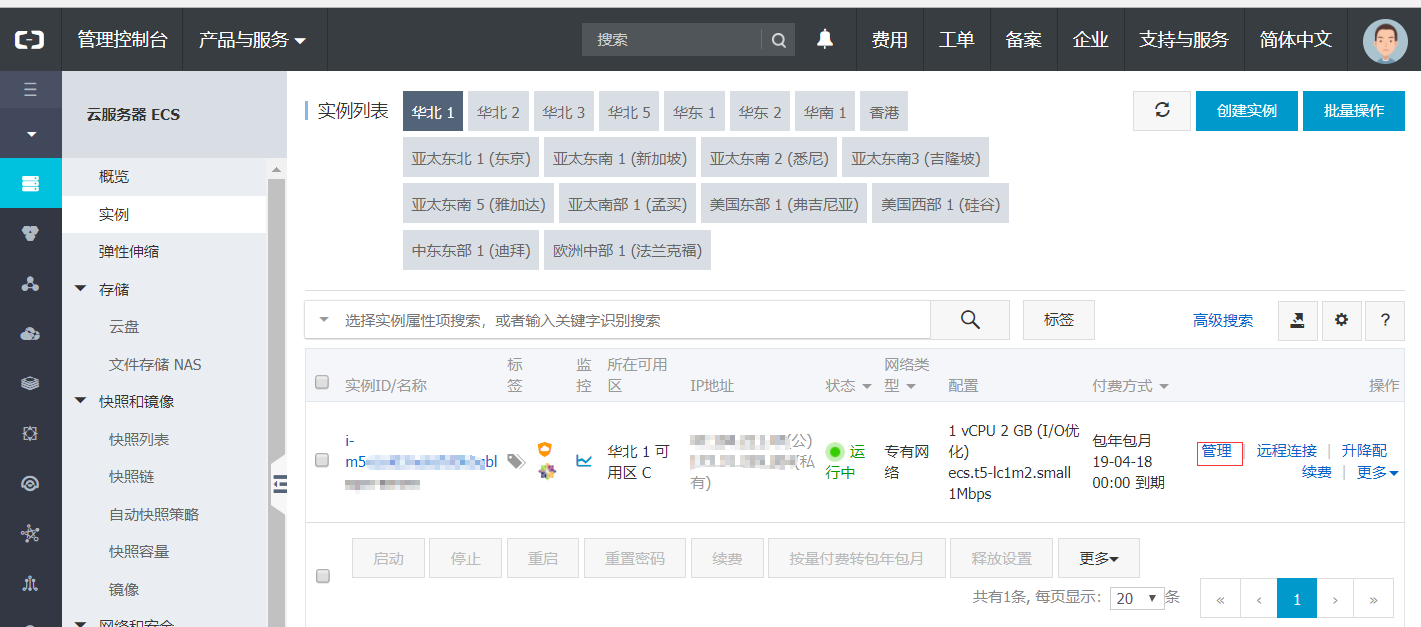Viewport: 1421px width, 627px height.
Task: Open 云盘 under 存储
Action: tap(124, 327)
